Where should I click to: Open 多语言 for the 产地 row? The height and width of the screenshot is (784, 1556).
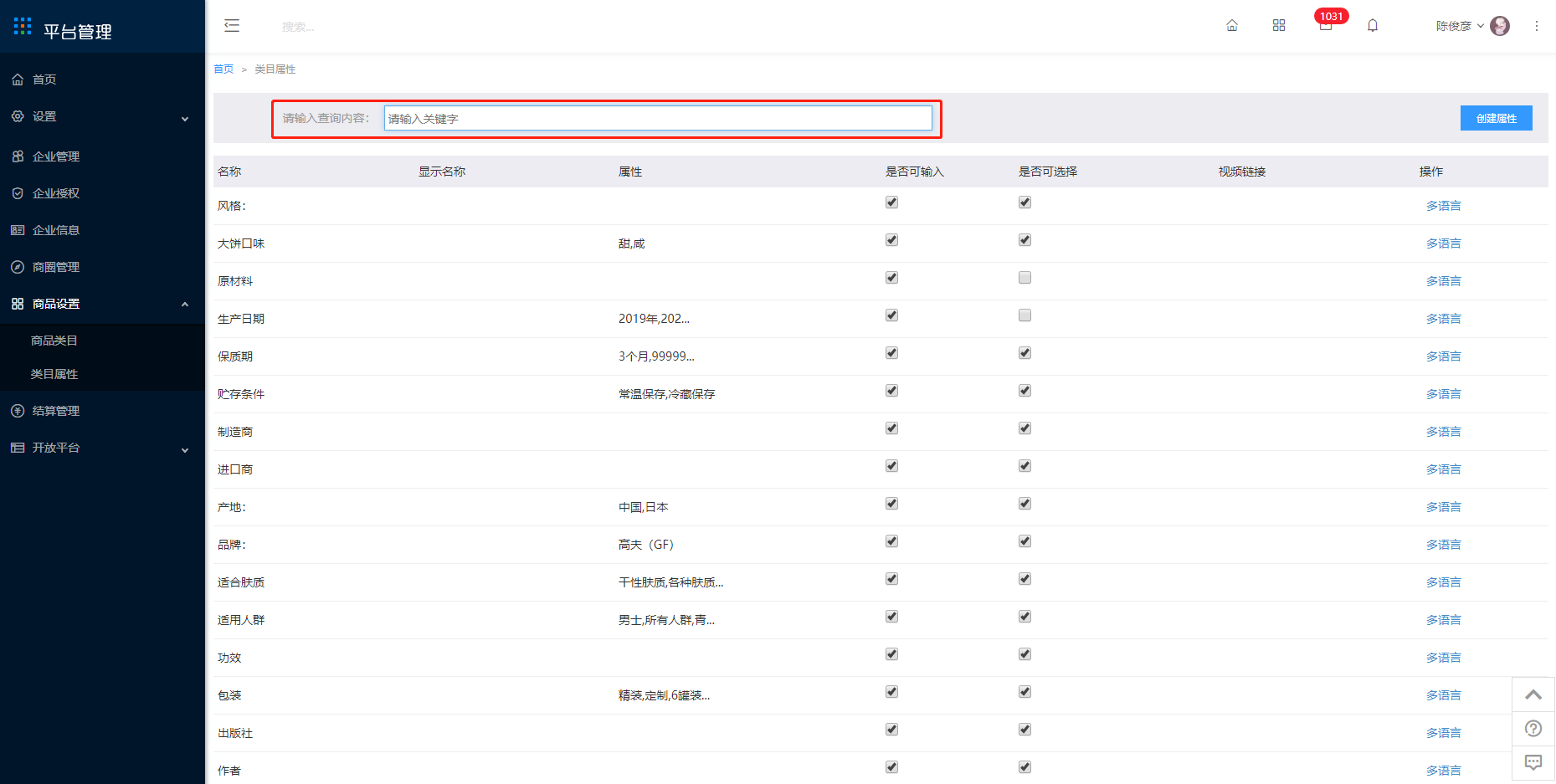point(1443,507)
